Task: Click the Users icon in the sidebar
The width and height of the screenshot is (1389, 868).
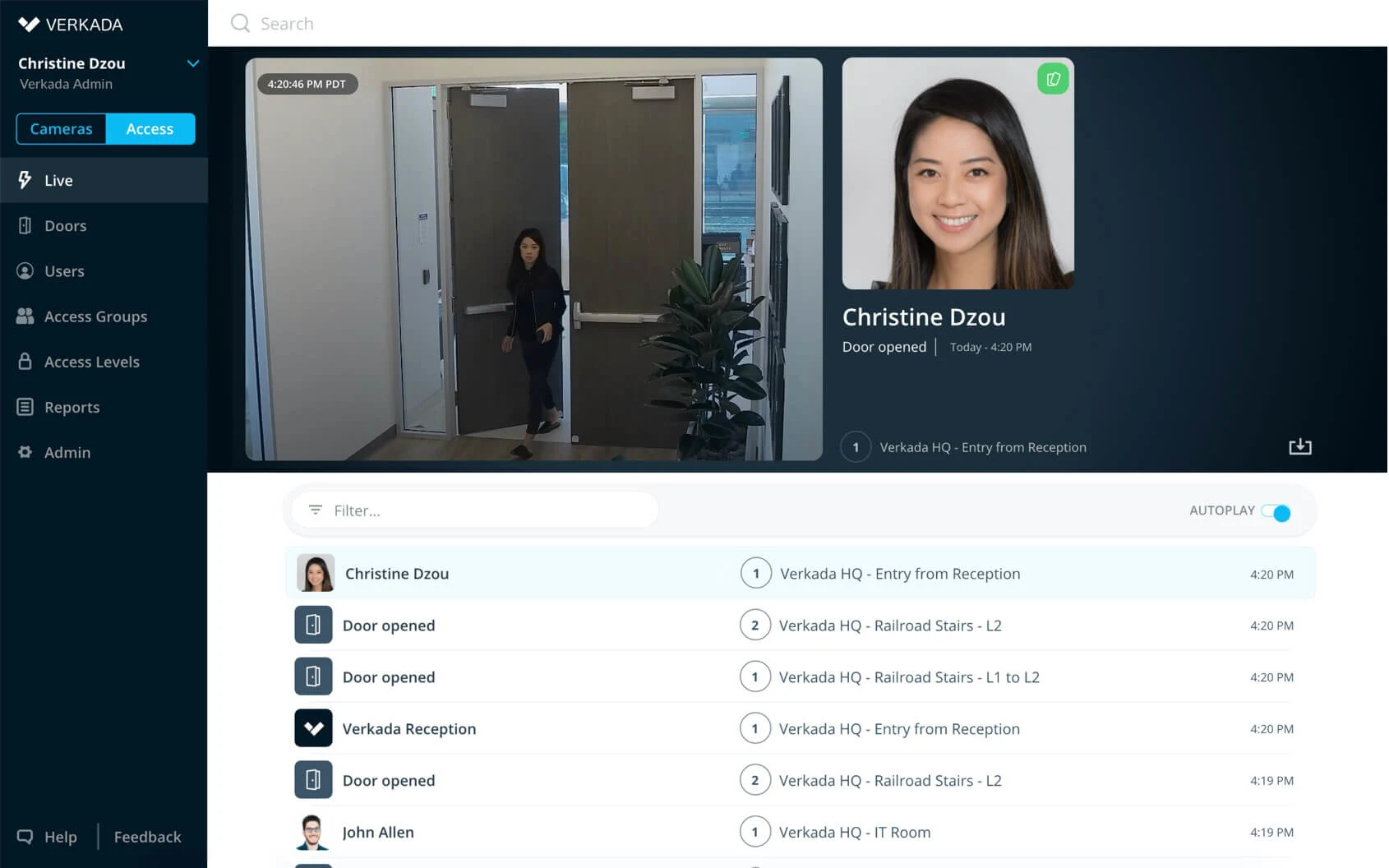Action: point(25,270)
